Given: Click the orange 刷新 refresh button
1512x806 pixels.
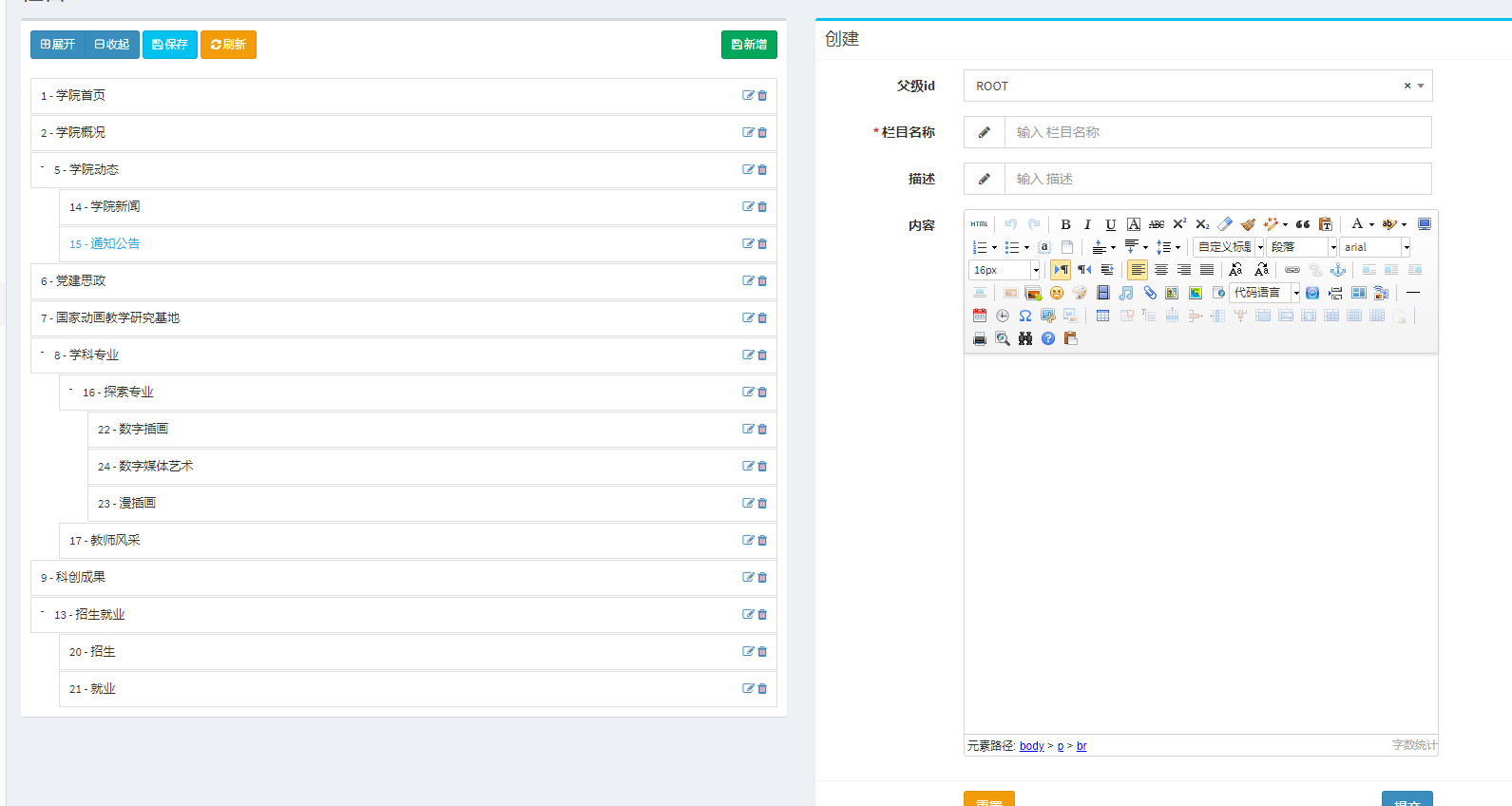Looking at the screenshot, I should [x=228, y=45].
